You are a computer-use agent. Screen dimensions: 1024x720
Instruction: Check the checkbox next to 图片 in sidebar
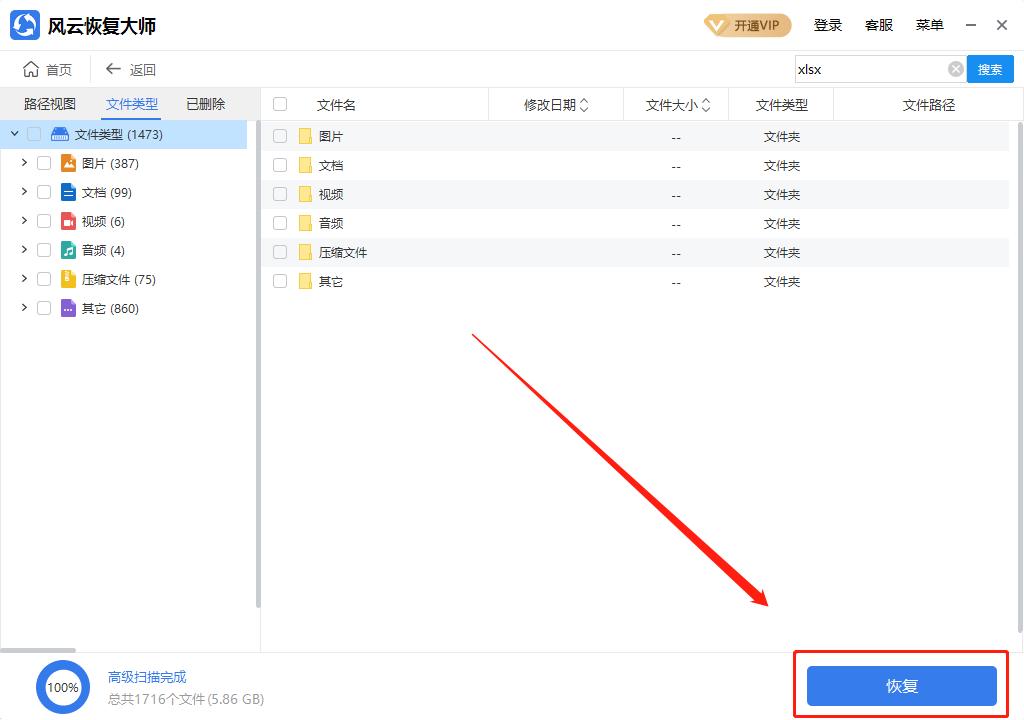(x=44, y=162)
